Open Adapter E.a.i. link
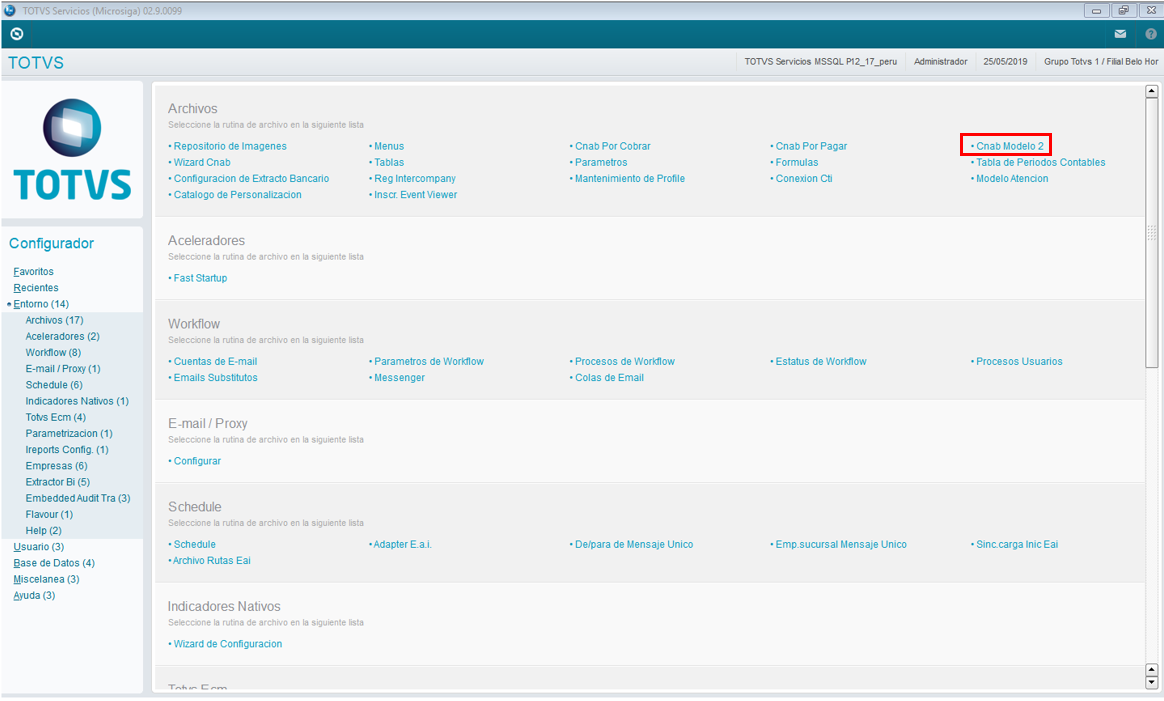This screenshot has width=1164, height=701. [x=402, y=545]
